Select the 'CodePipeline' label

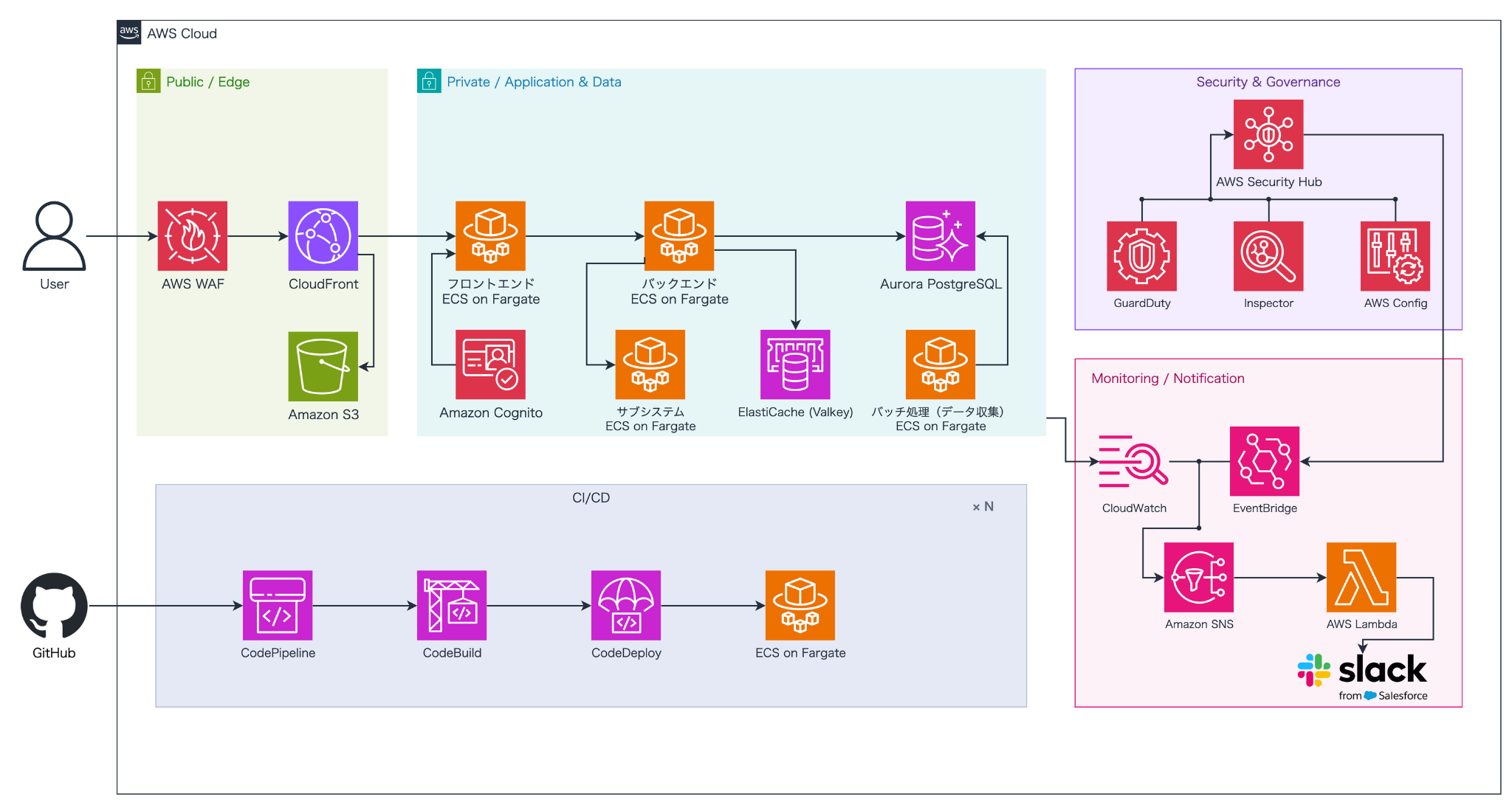278,653
